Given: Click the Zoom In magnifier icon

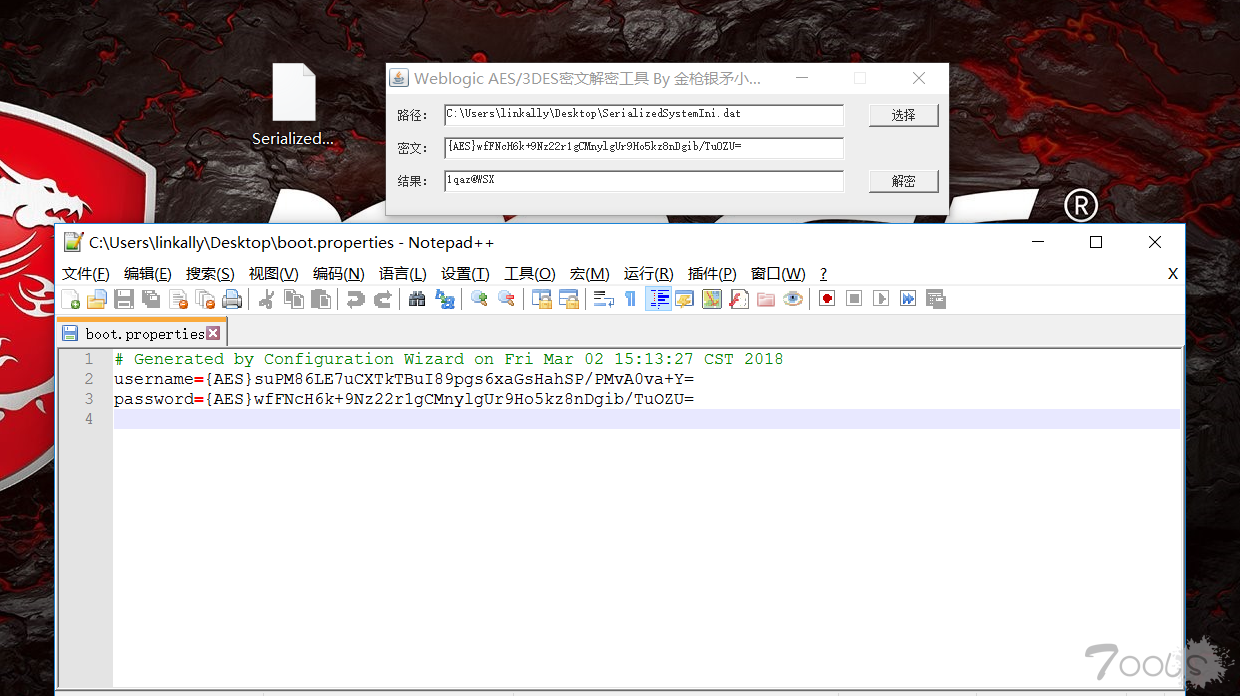Looking at the screenshot, I should click(x=479, y=299).
